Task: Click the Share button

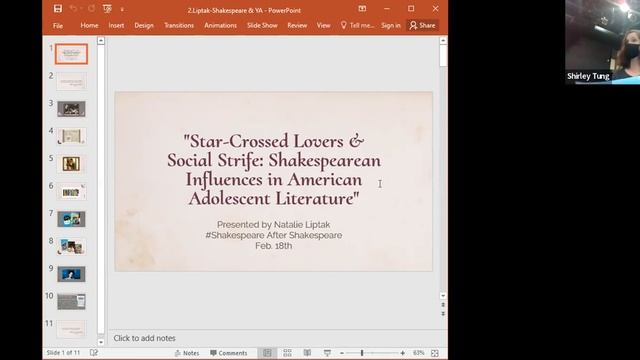Action: point(422,25)
